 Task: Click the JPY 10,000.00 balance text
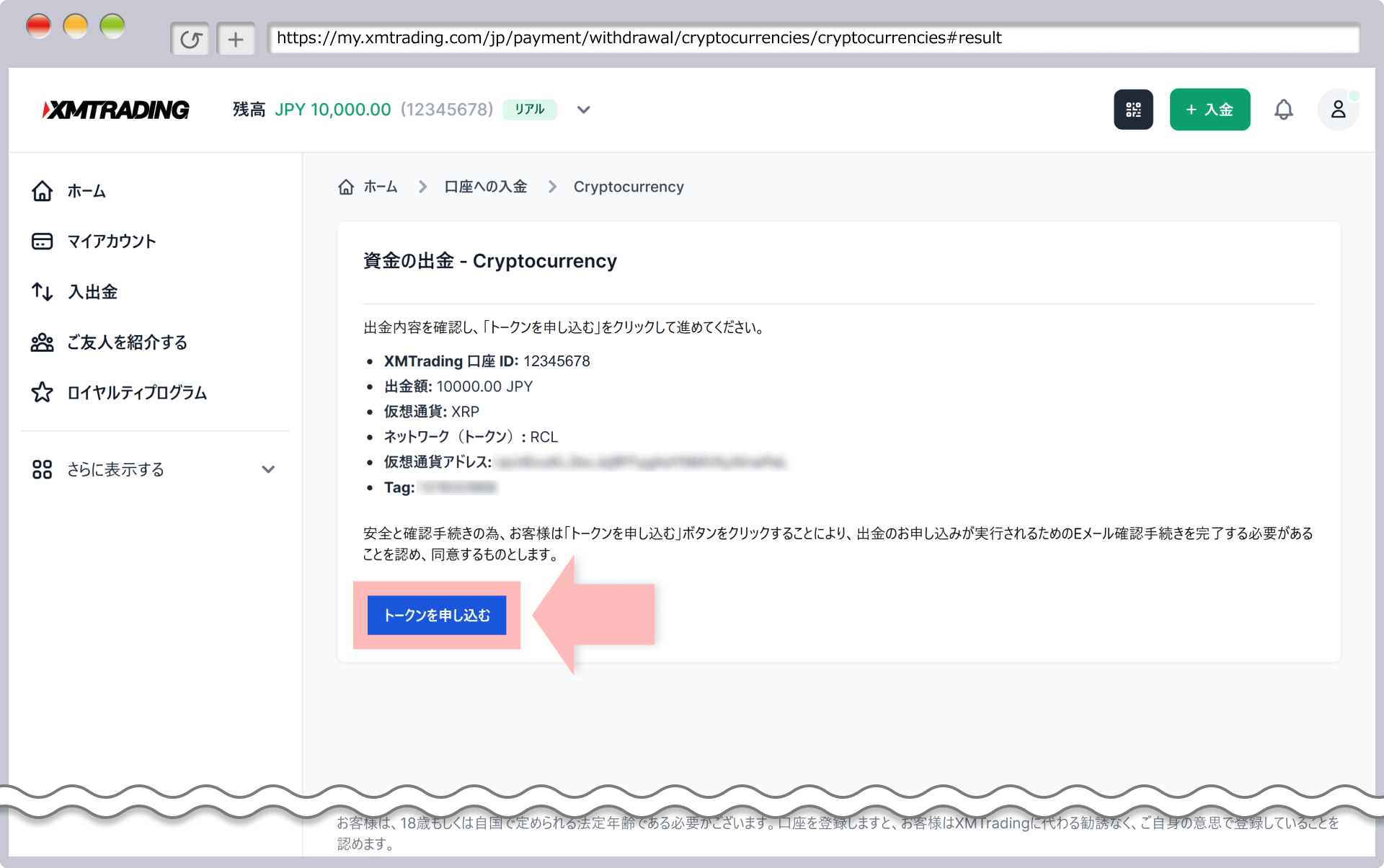point(333,110)
